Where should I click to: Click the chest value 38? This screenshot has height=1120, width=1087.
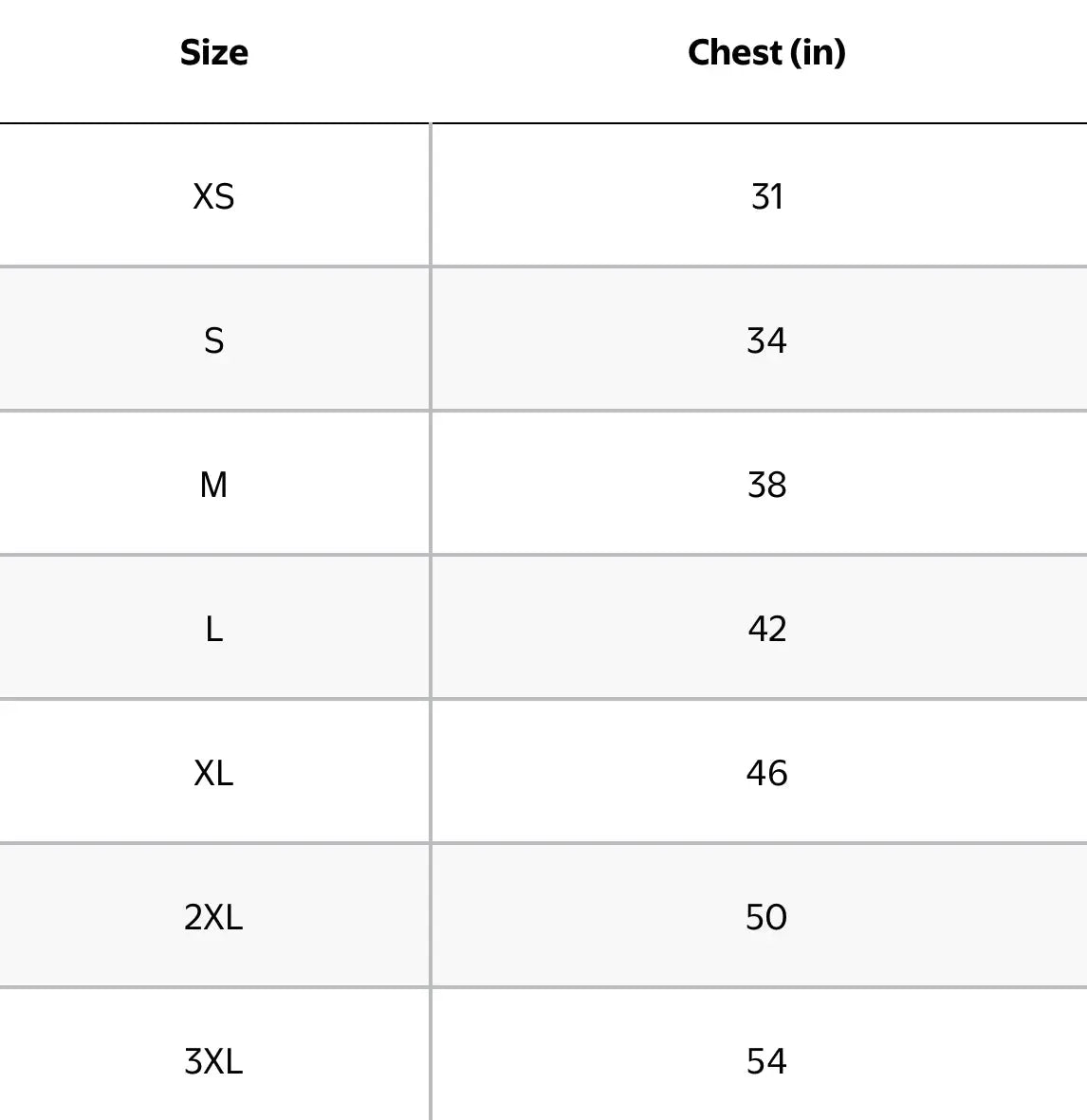tap(766, 485)
